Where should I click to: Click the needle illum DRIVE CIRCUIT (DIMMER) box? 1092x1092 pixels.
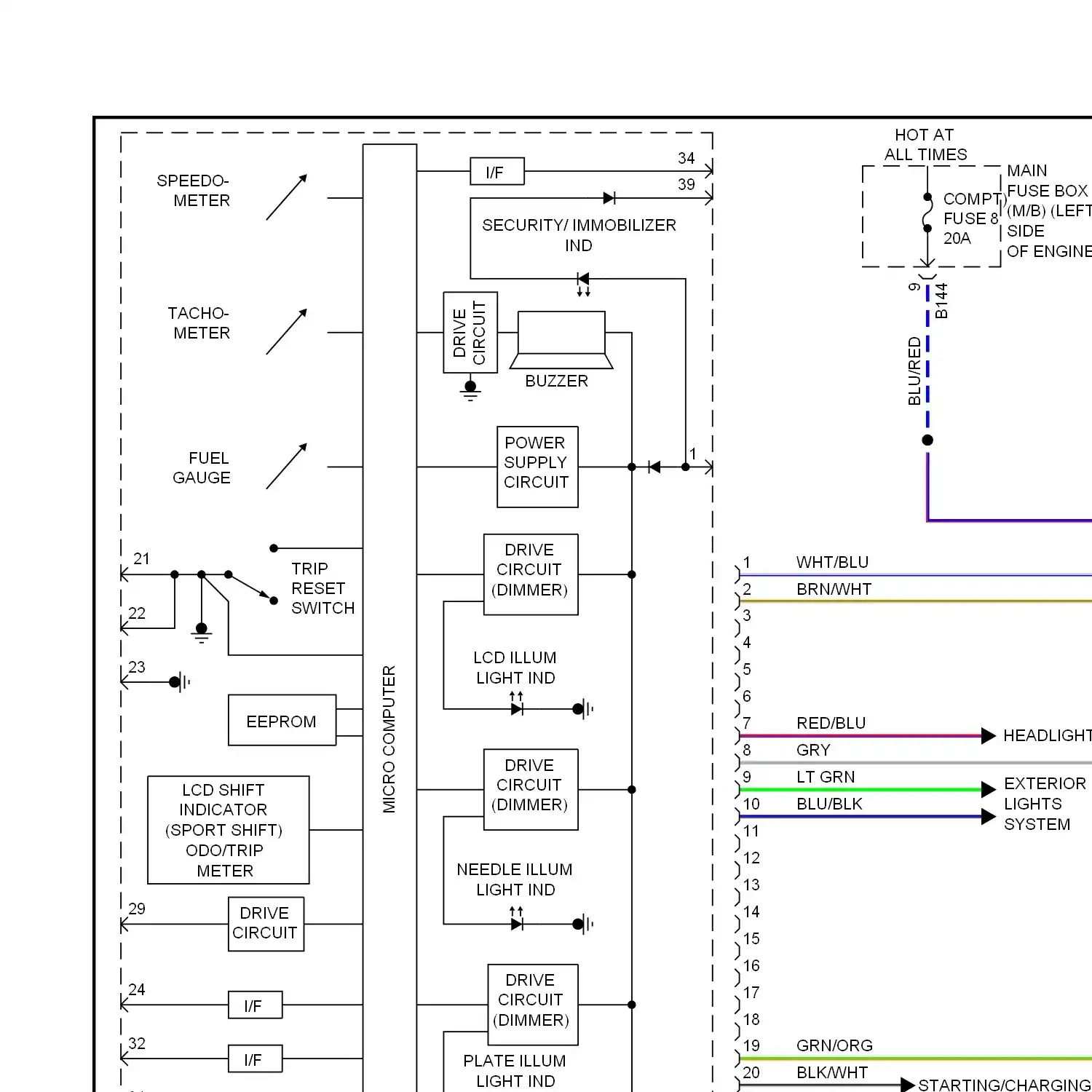(x=531, y=789)
